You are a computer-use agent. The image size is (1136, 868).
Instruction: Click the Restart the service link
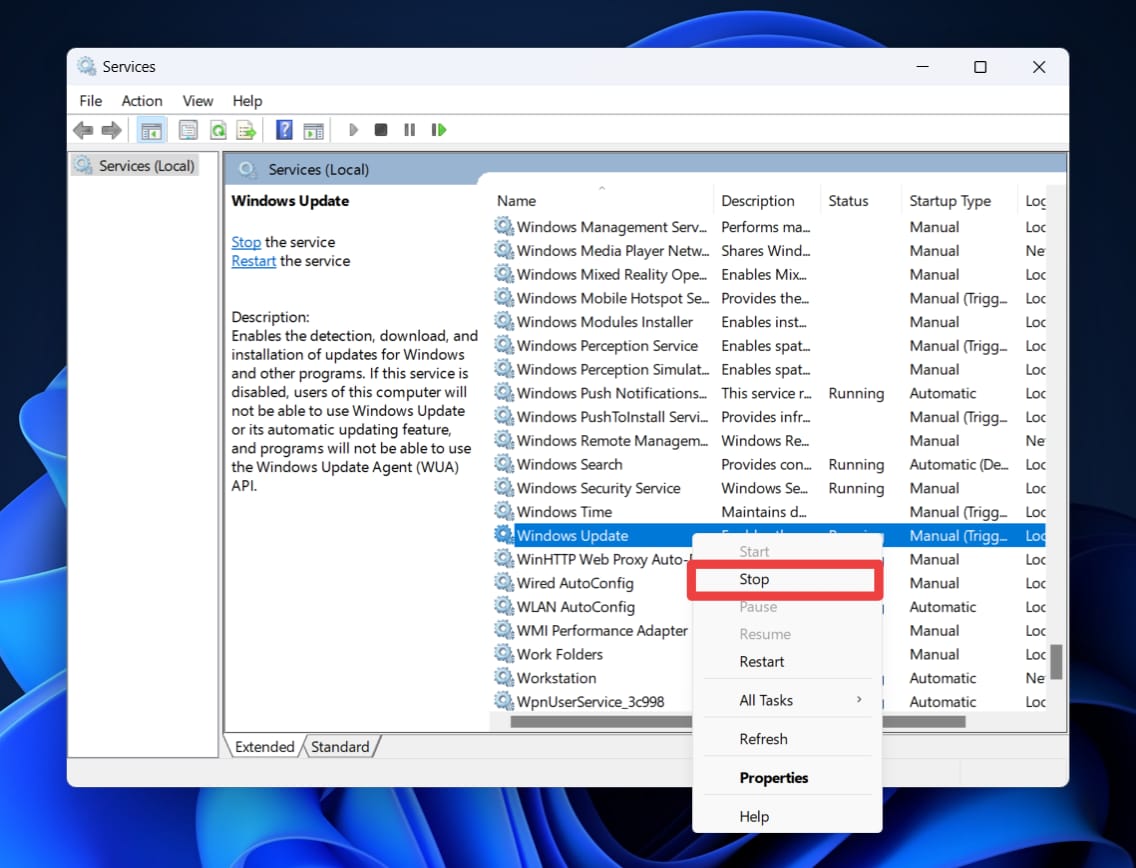point(253,261)
